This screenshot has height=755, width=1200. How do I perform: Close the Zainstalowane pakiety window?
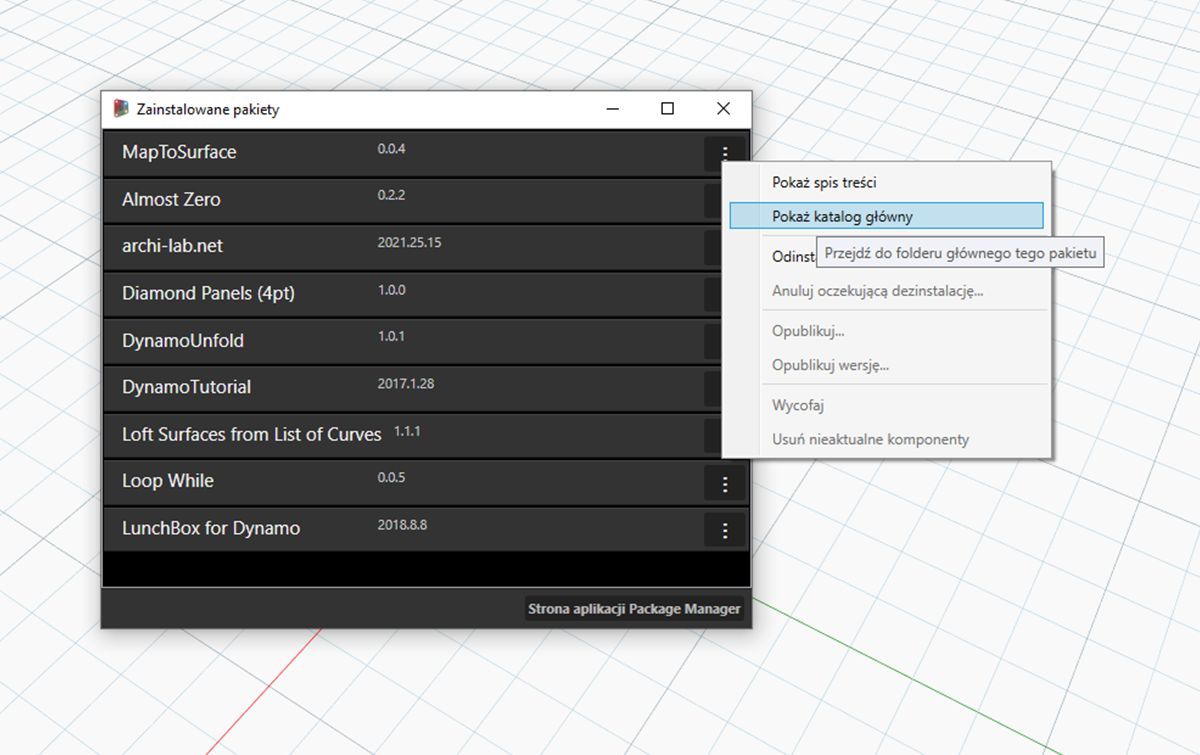723,109
